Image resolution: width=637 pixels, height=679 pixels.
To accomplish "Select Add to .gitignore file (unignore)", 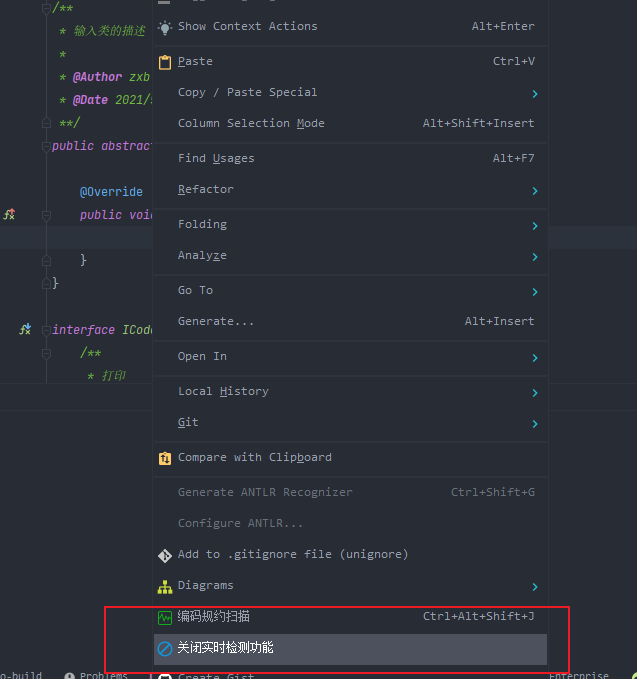I will pyautogui.click(x=350, y=555).
